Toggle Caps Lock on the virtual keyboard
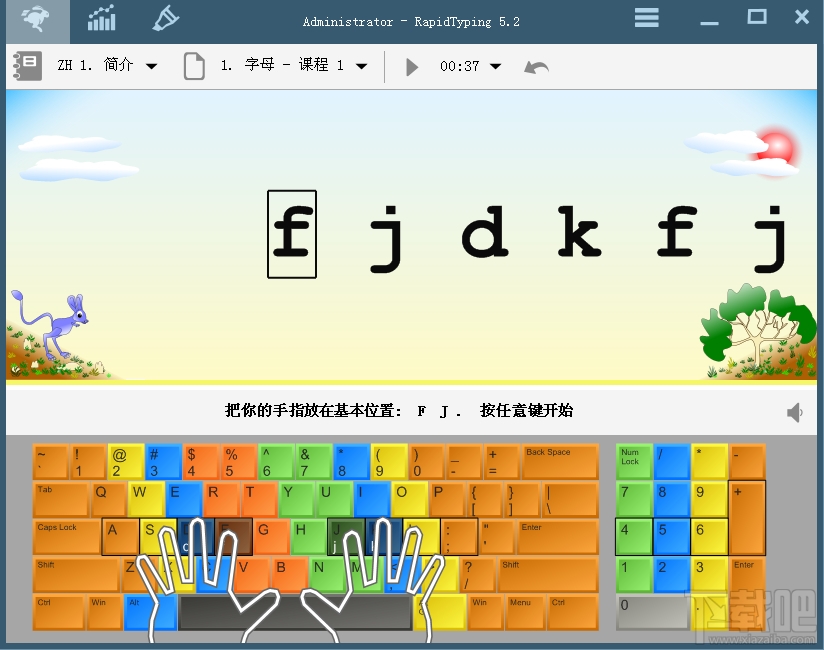Screen dimensions: 824x650 tap(66, 537)
